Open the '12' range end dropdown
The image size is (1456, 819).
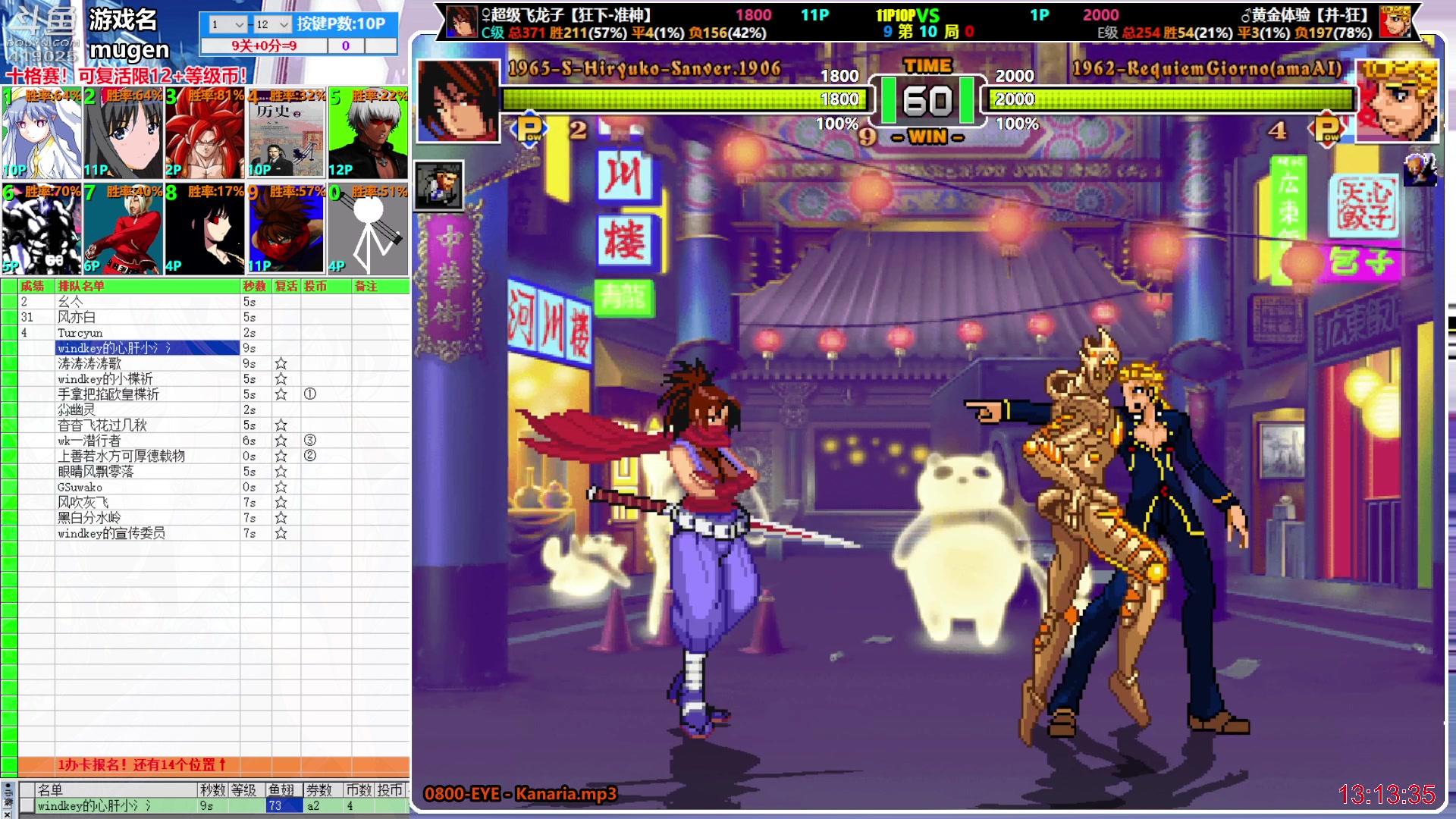tap(272, 24)
